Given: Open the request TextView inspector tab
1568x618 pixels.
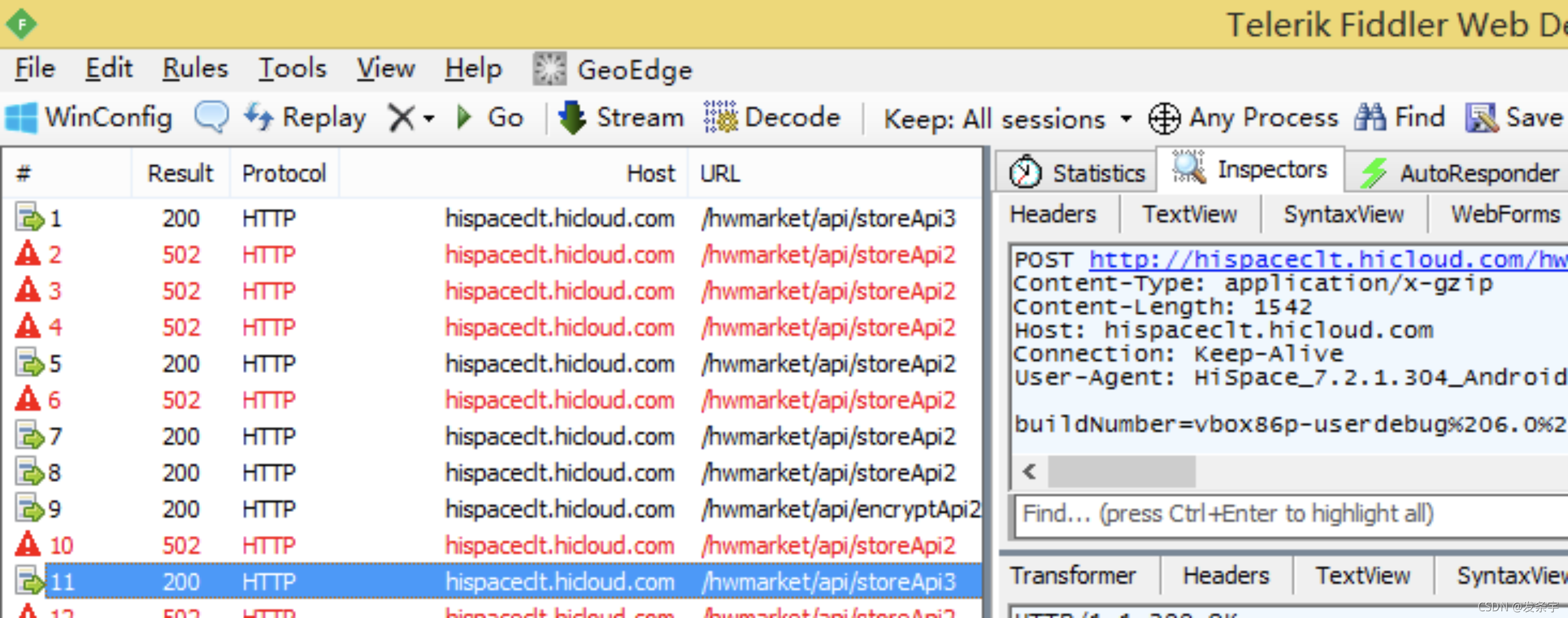Looking at the screenshot, I should click(x=1189, y=214).
